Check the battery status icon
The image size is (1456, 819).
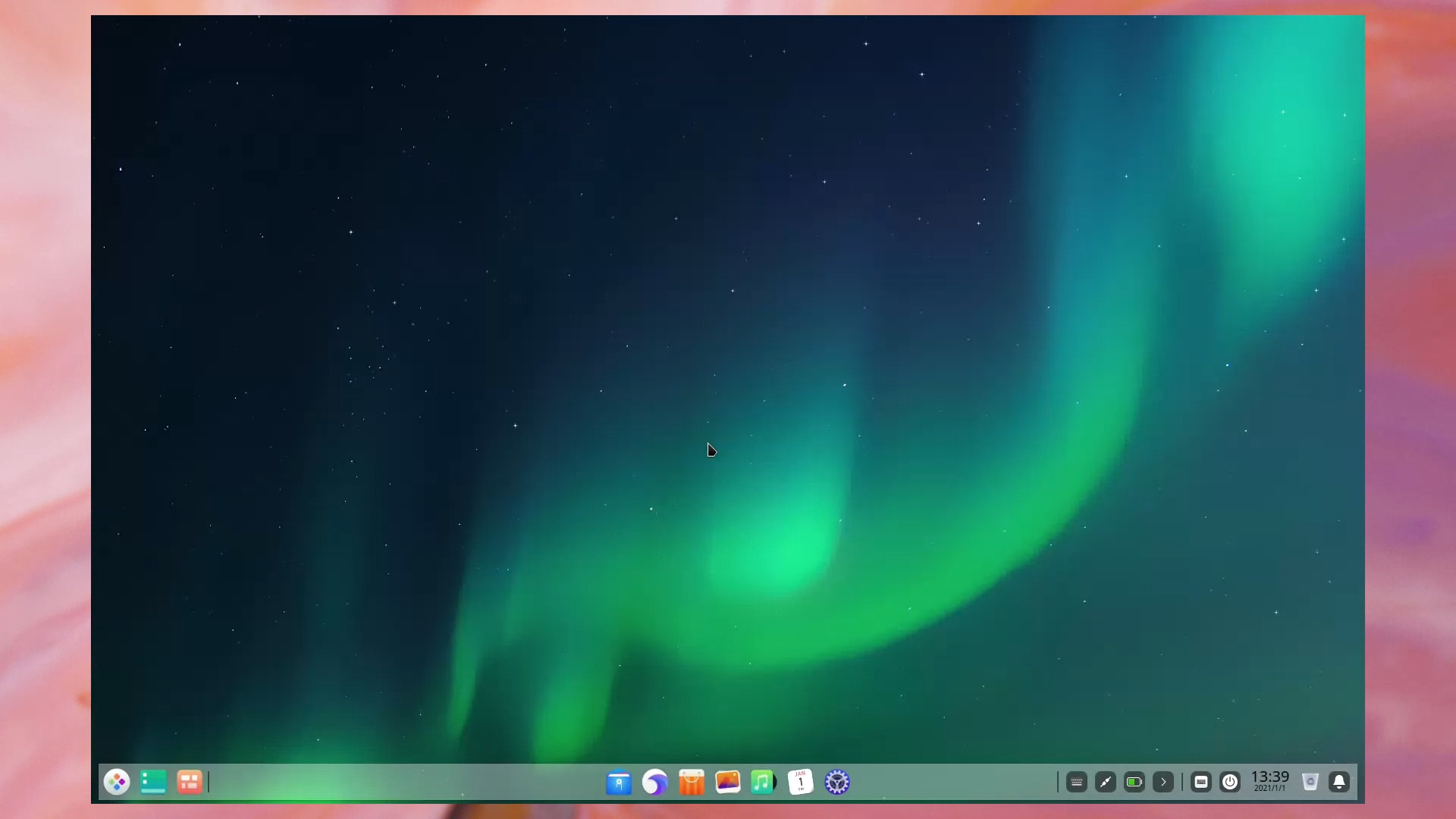[1134, 782]
